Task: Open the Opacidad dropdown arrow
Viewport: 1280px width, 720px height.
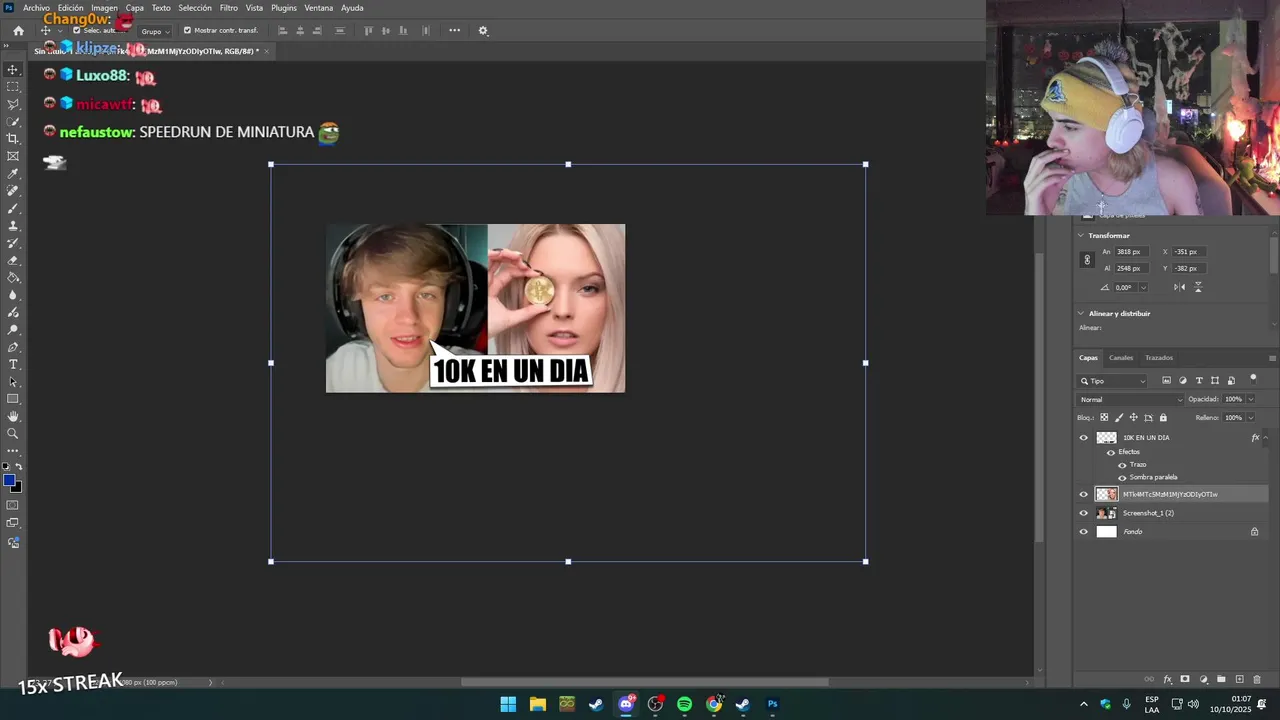Action: click(x=1250, y=399)
